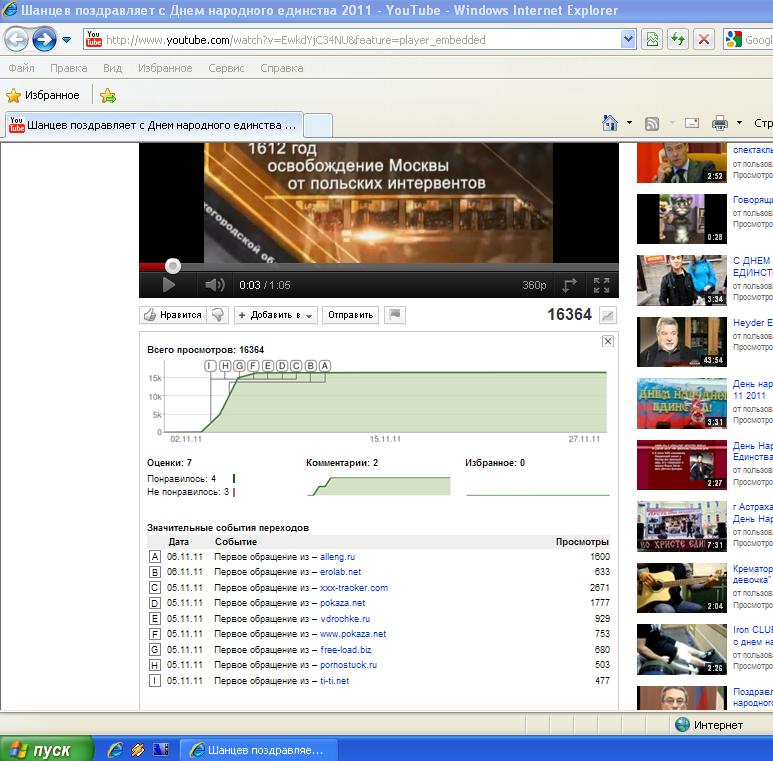This screenshot has width=773, height=761.
Task: Select the Шанцев поздравляе taskbar window button
Action: pos(258,750)
